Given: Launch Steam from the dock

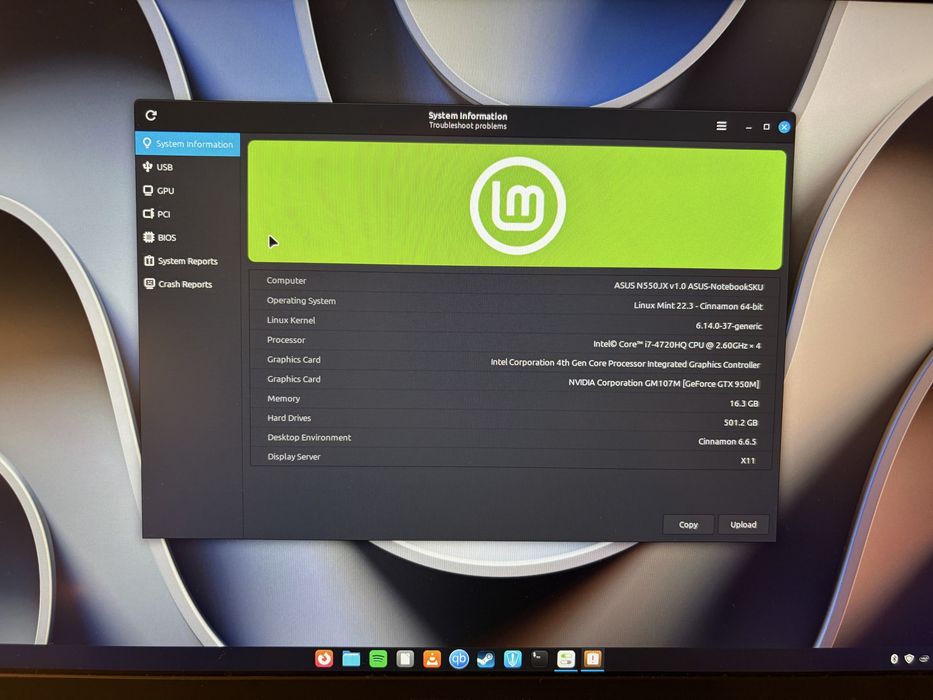Looking at the screenshot, I should [x=486, y=659].
